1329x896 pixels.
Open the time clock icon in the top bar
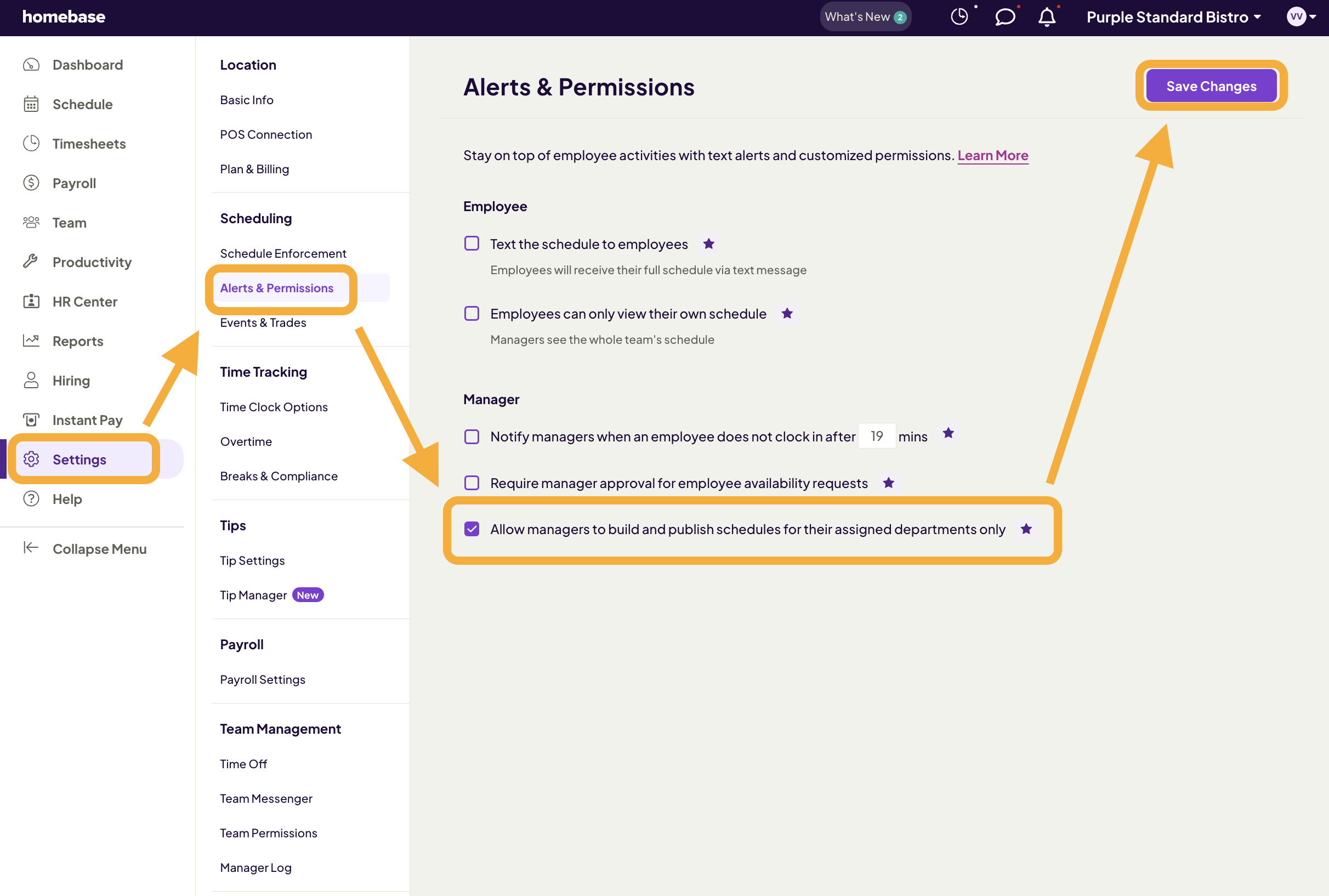959,16
